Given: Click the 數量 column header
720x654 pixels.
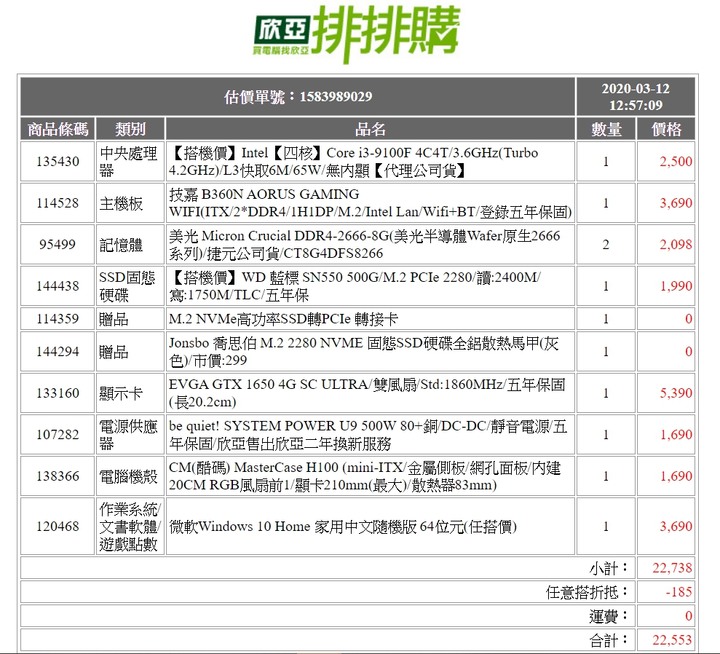Looking at the screenshot, I should pos(606,129).
